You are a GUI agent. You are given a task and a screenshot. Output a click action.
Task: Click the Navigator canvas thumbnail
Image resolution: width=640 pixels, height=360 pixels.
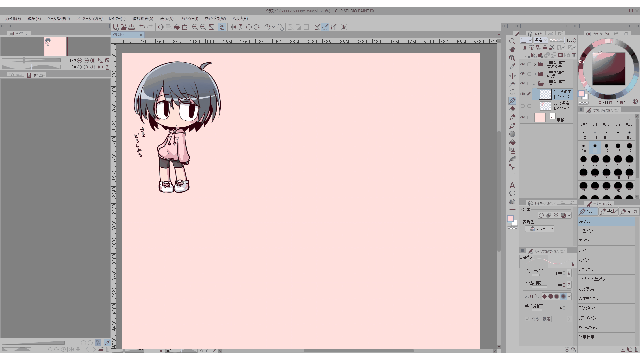click(55, 46)
